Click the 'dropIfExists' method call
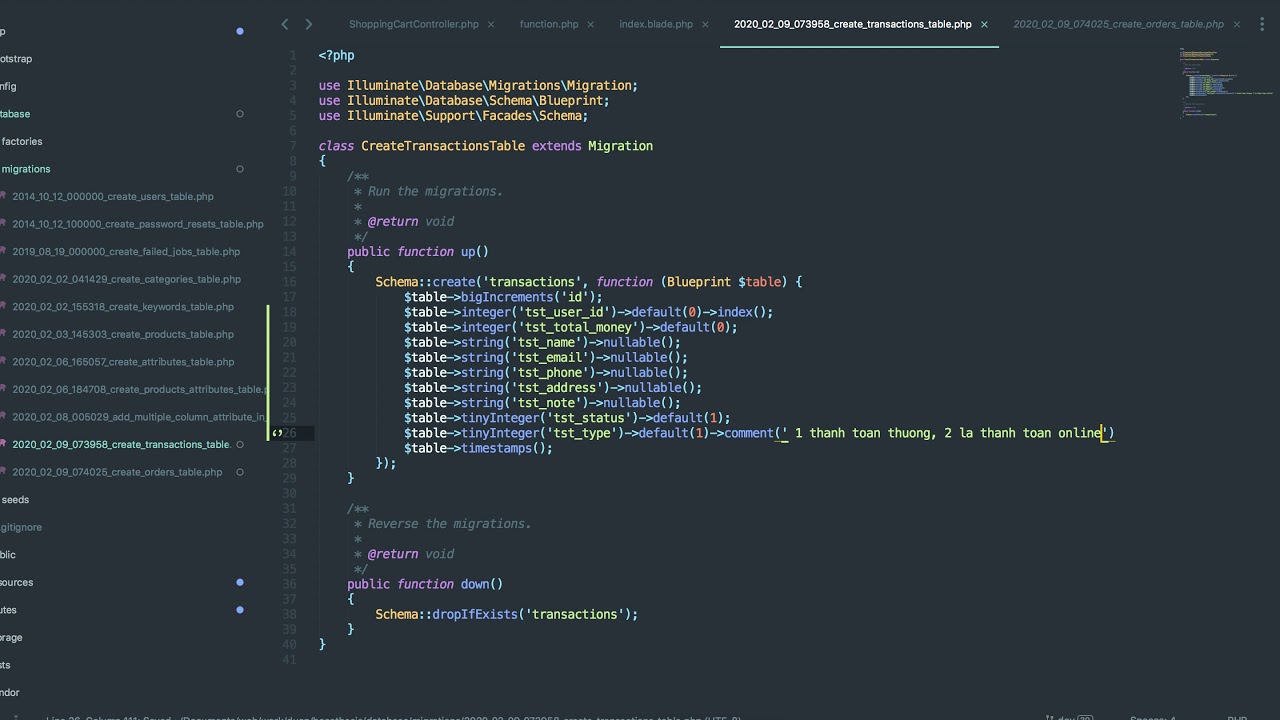Viewport: 1280px width, 720px height. pyautogui.click(x=475, y=614)
